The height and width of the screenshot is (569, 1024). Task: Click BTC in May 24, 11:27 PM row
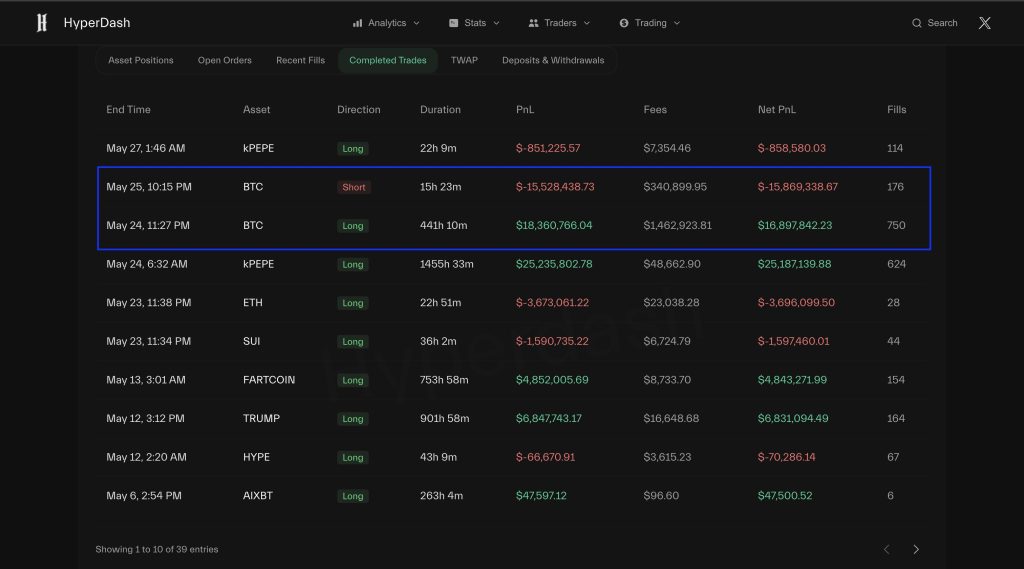[x=253, y=225]
